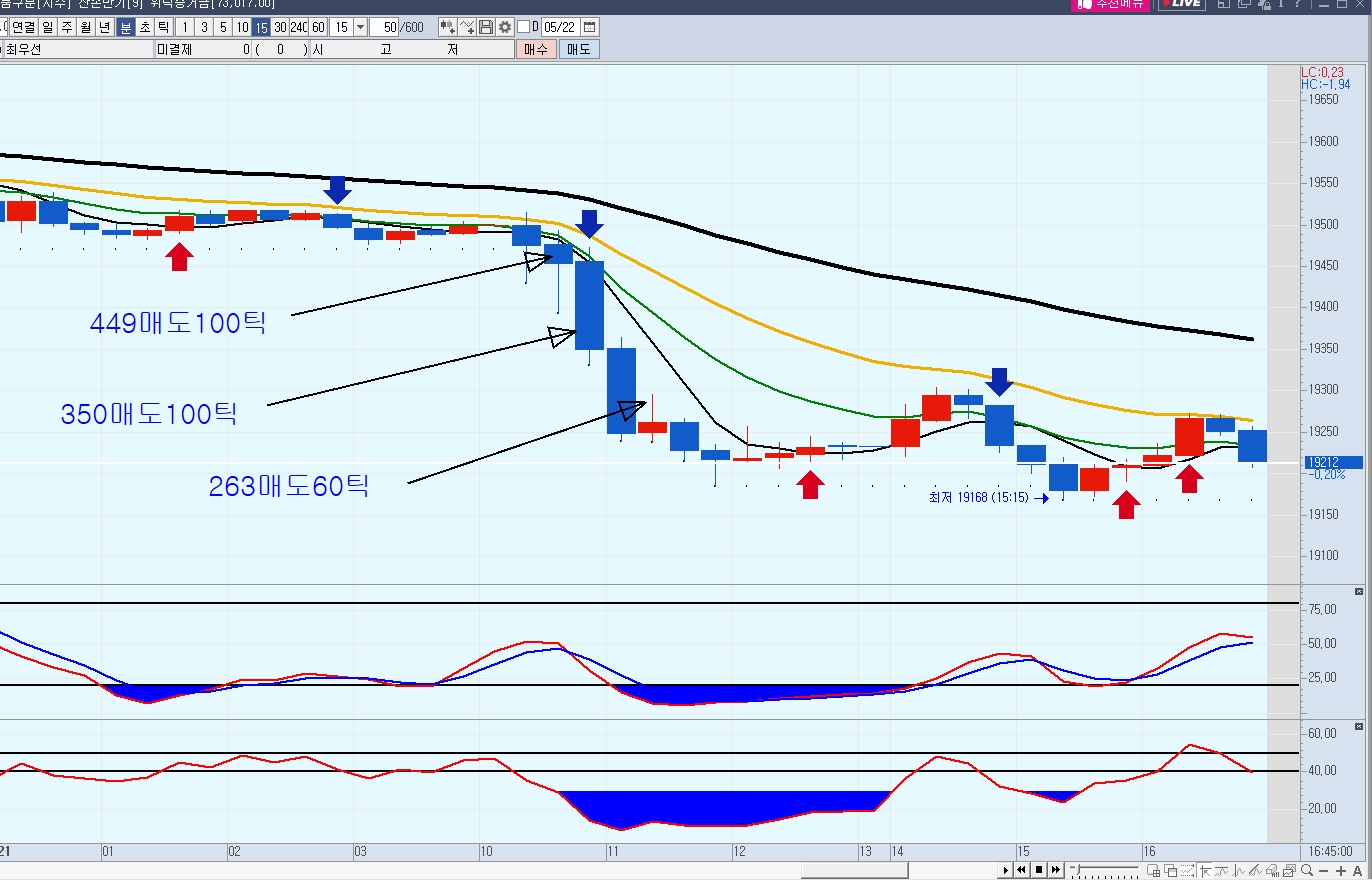Viewport: 1372px width, 880px height.
Task: Switch to 일 (daily) chart period
Action: coord(48,27)
